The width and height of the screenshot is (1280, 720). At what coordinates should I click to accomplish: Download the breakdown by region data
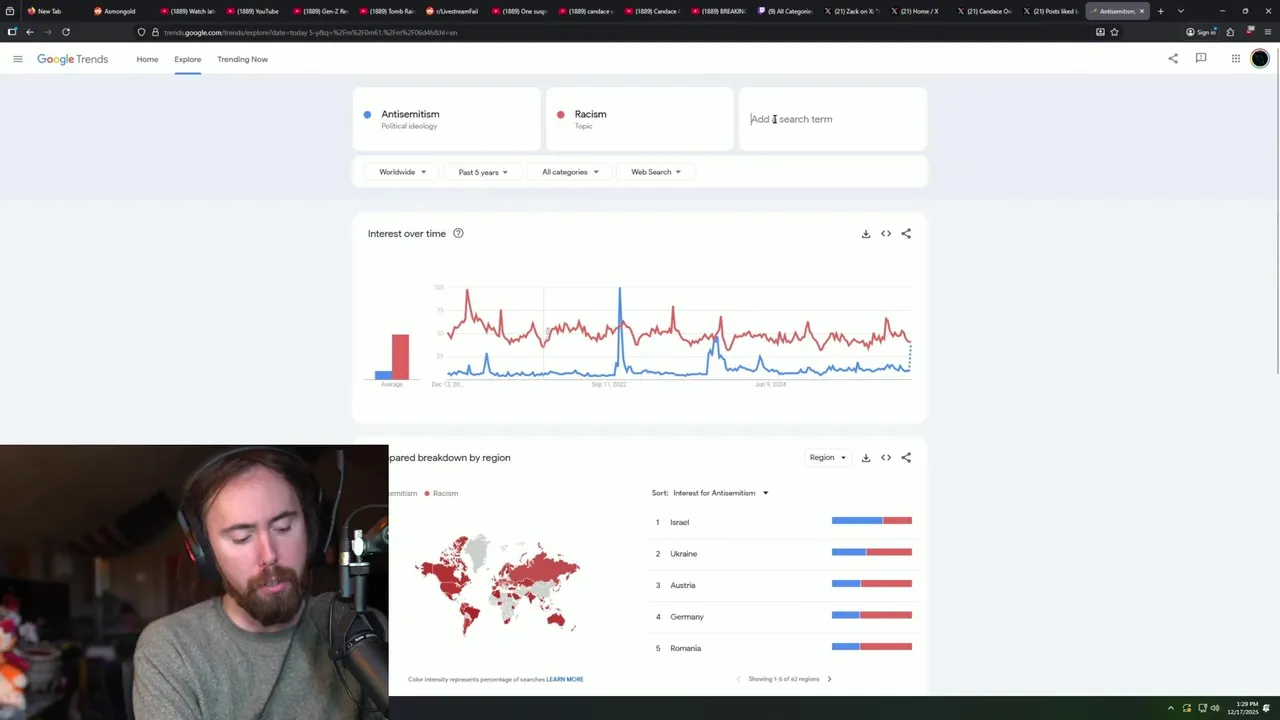[x=866, y=458]
